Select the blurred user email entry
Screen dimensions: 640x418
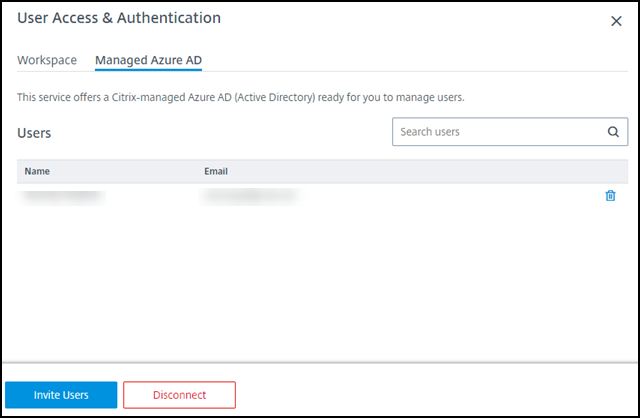tap(249, 196)
